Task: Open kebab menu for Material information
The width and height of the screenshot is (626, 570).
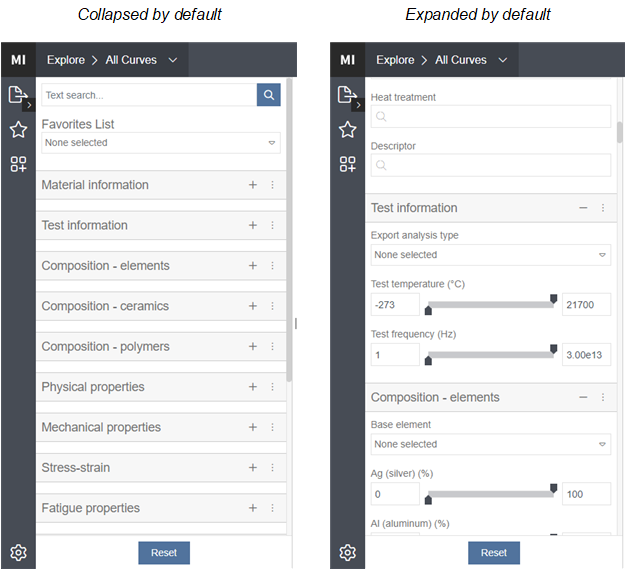Action: [x=272, y=185]
